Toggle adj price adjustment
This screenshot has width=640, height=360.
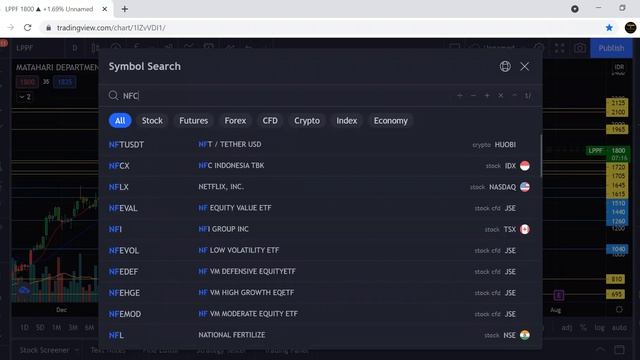[567, 327]
